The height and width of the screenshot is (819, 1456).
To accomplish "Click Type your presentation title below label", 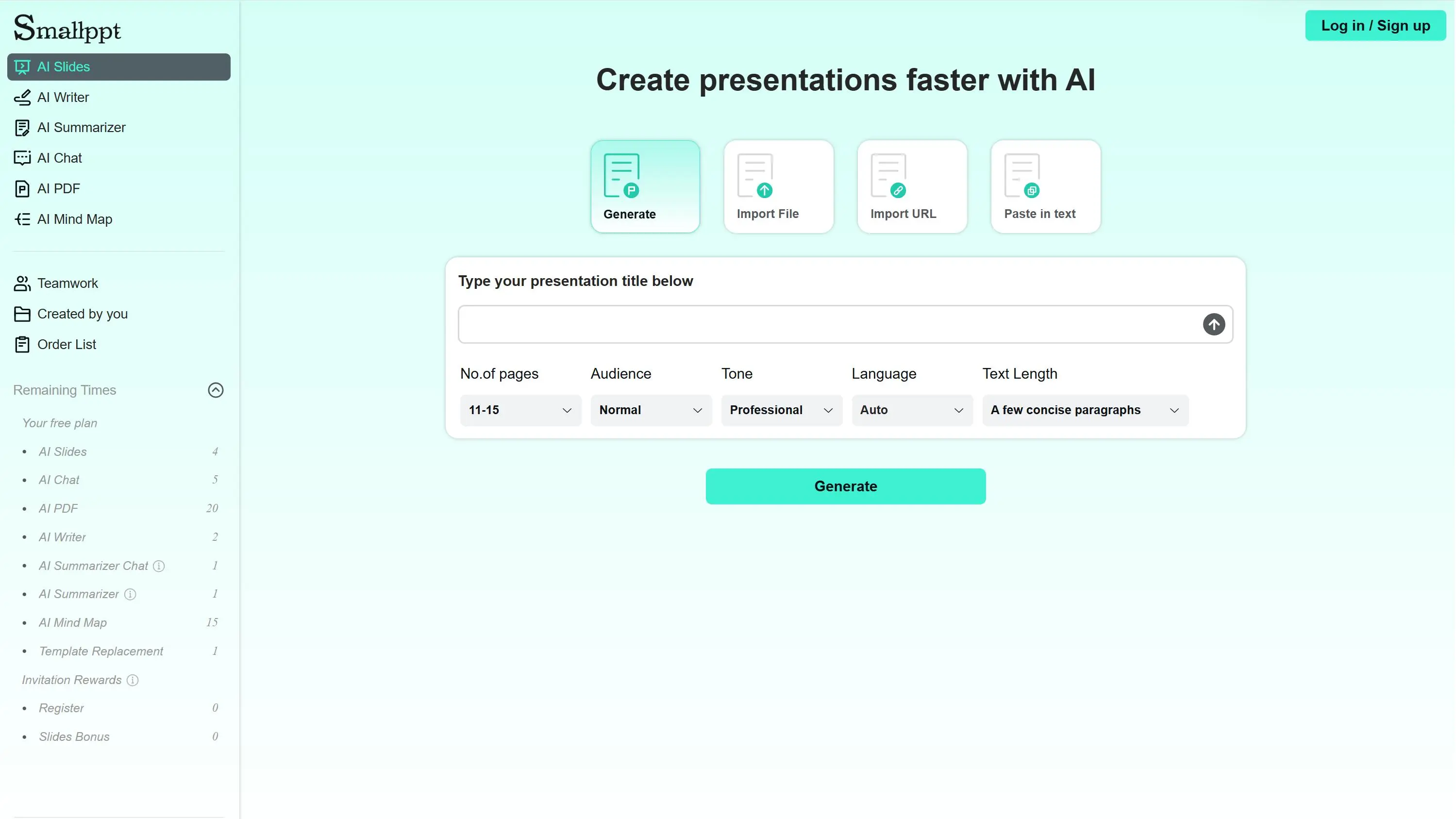I will click(575, 281).
